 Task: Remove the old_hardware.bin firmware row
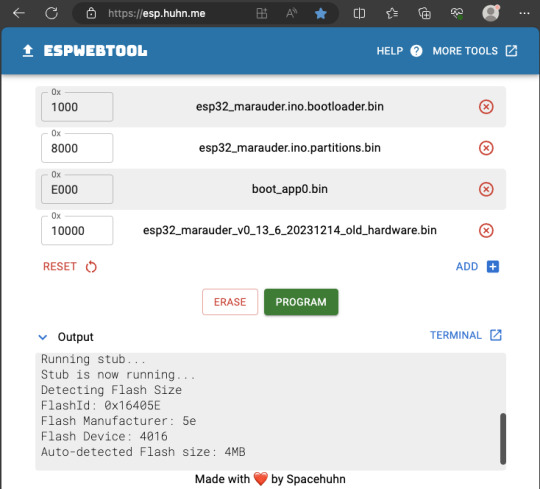point(486,230)
